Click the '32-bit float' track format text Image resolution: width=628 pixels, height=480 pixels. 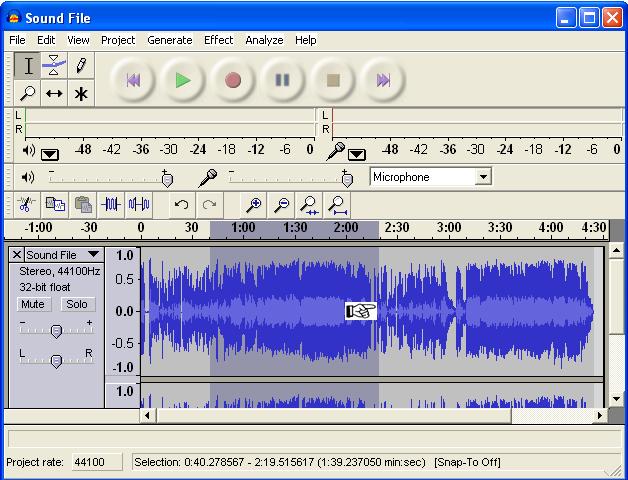(x=44, y=287)
